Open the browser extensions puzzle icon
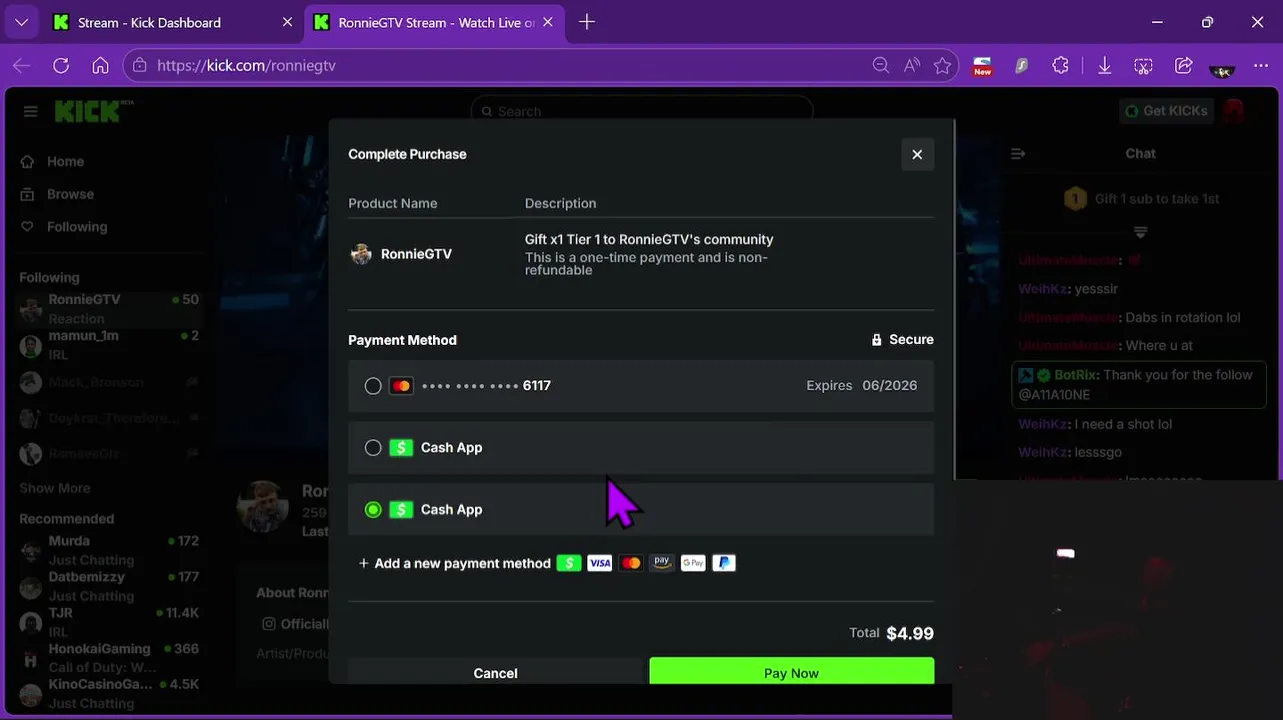The width and height of the screenshot is (1283, 720). coord(1061,65)
